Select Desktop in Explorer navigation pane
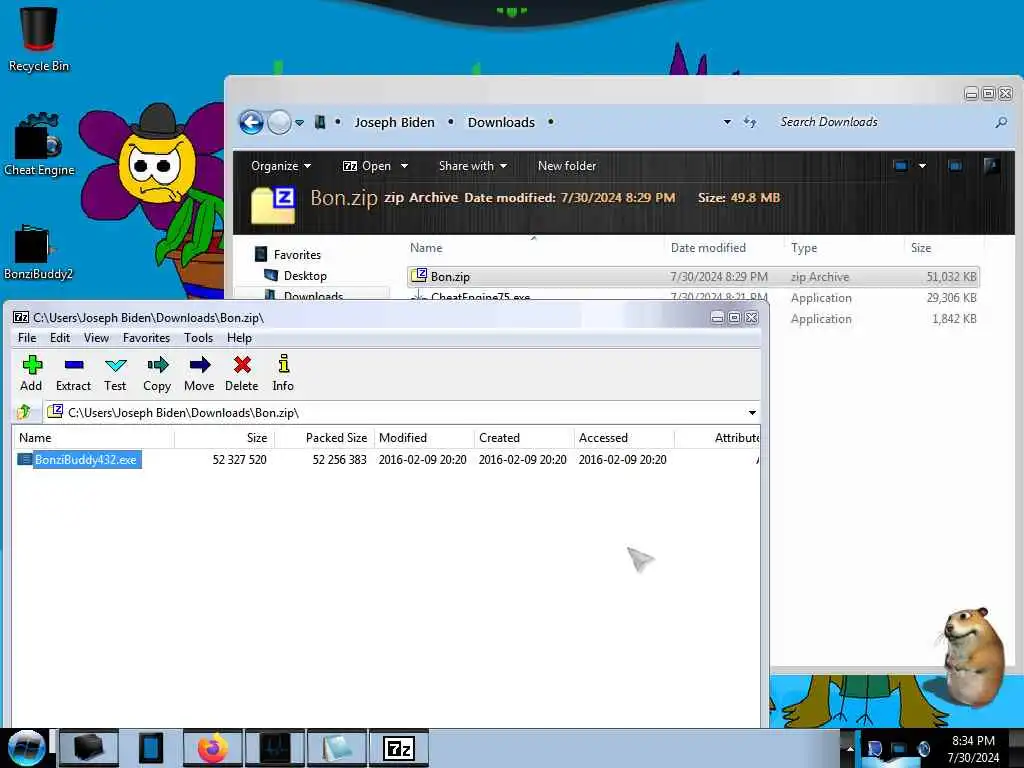1024x768 pixels. (x=304, y=276)
